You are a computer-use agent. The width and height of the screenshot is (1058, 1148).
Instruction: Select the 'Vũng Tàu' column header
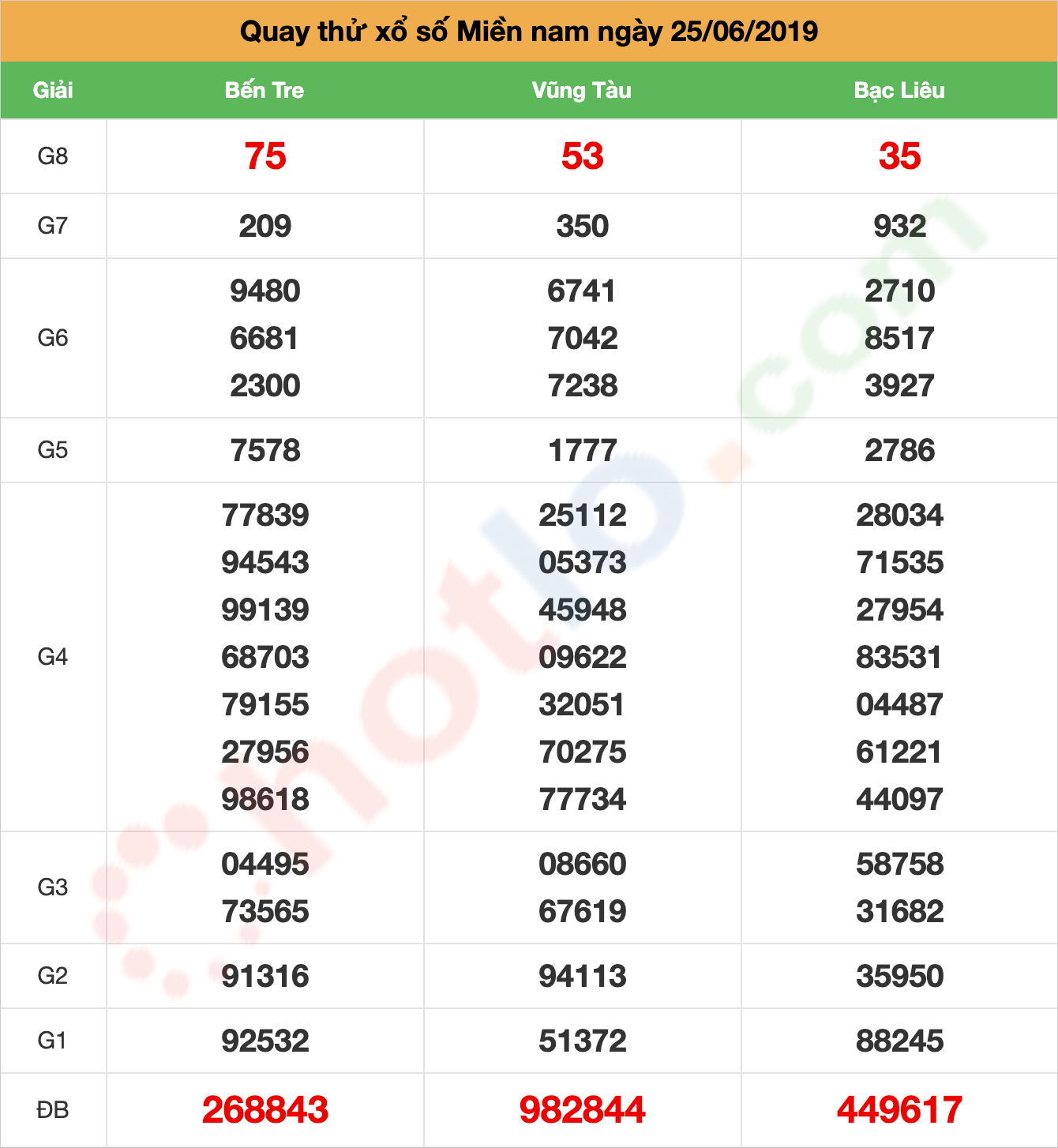[582, 90]
